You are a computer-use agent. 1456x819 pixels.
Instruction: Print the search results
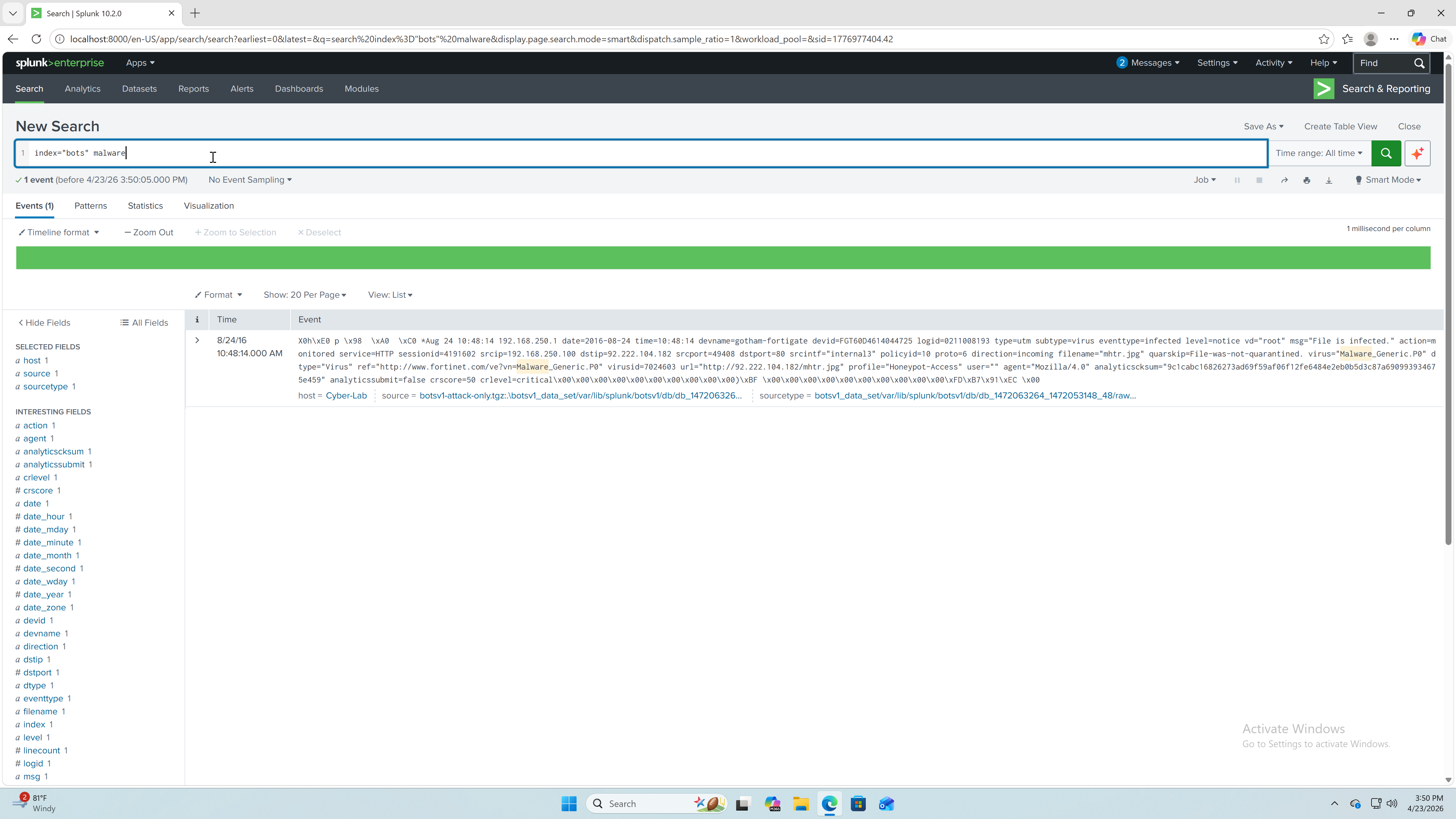point(1307,180)
